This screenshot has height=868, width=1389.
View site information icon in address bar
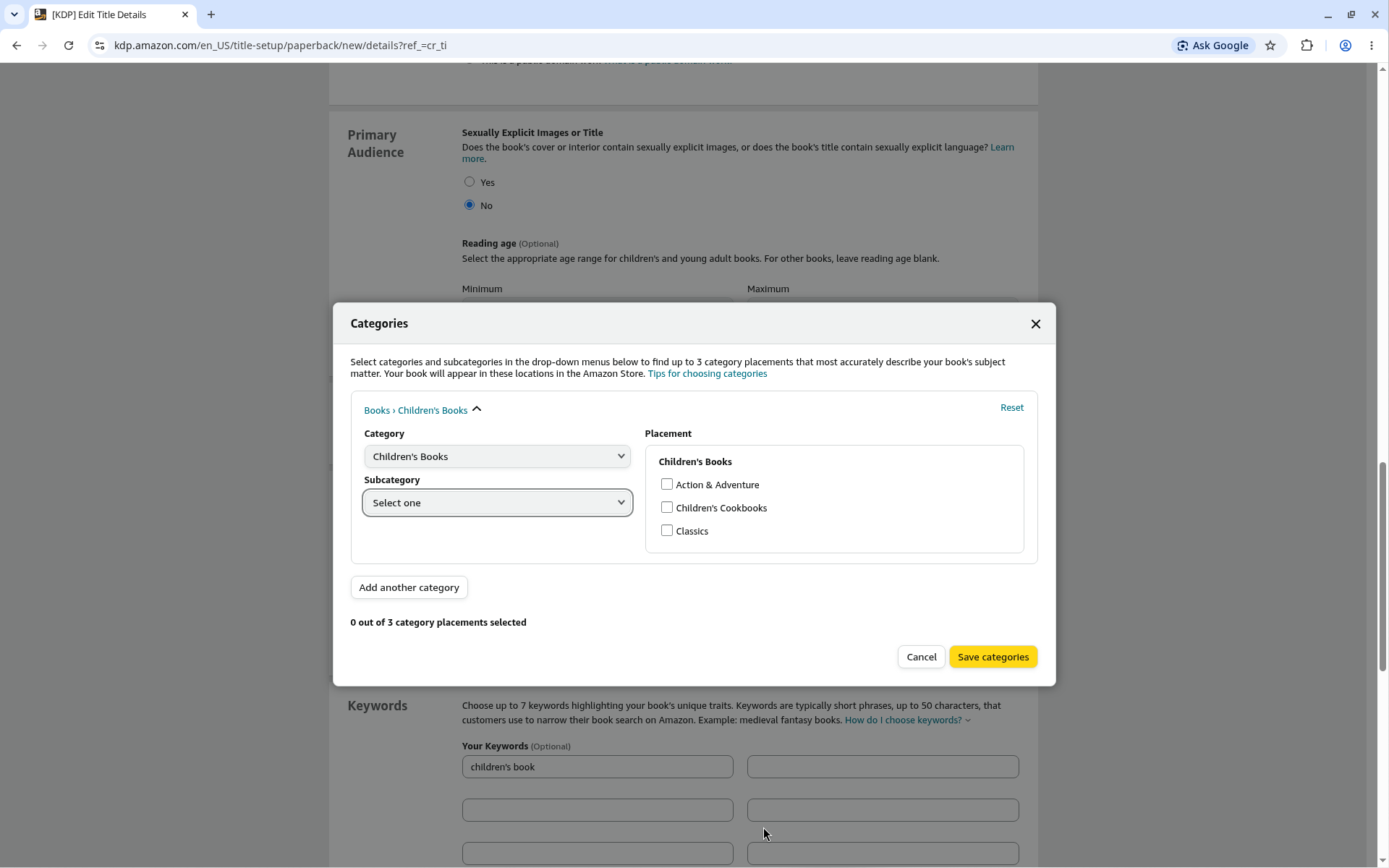pos(100,46)
